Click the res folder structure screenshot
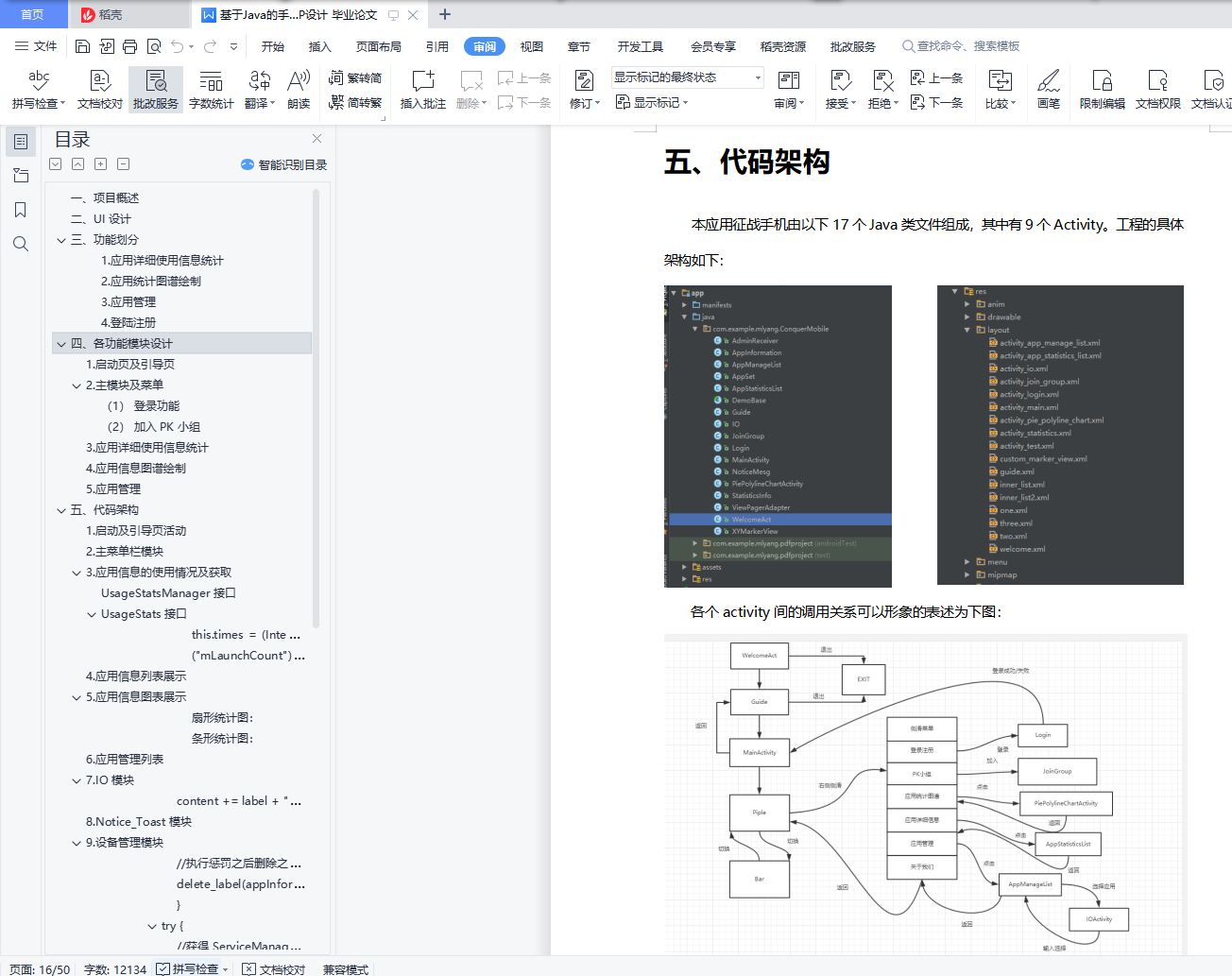Image resolution: width=1232 pixels, height=976 pixels. coord(1060,435)
